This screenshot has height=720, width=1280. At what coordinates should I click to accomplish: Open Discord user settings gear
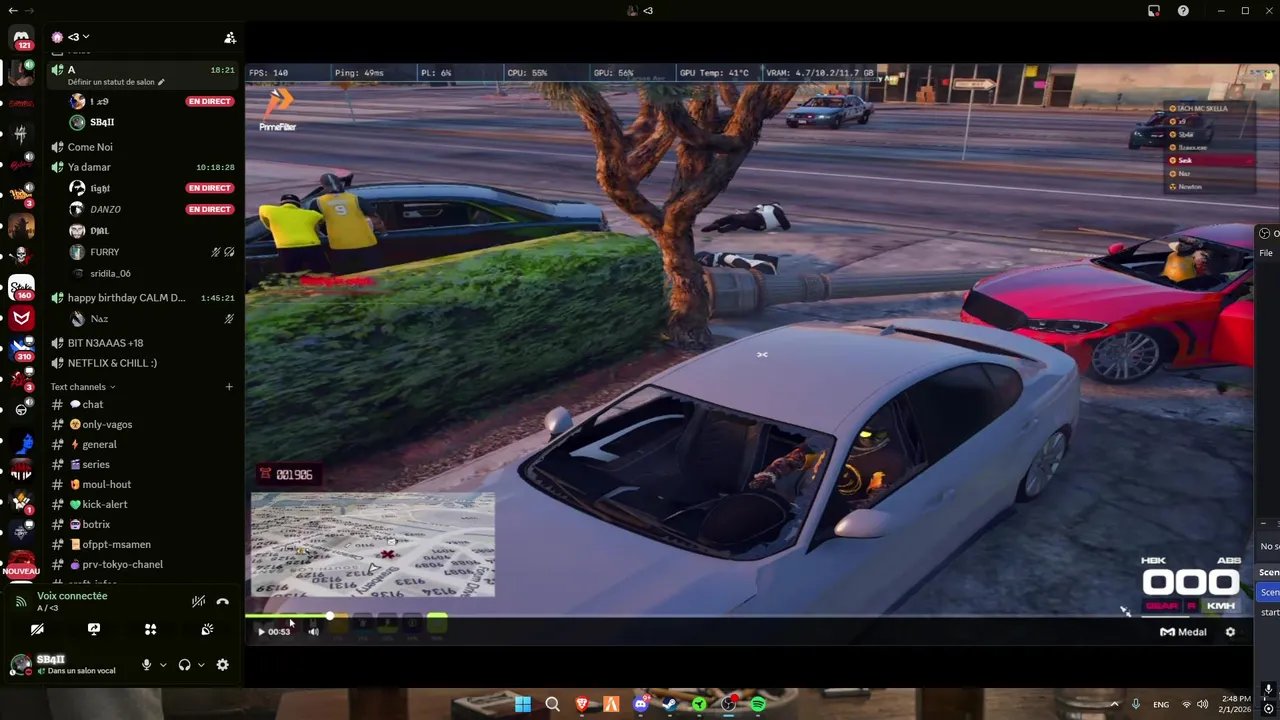(x=222, y=665)
